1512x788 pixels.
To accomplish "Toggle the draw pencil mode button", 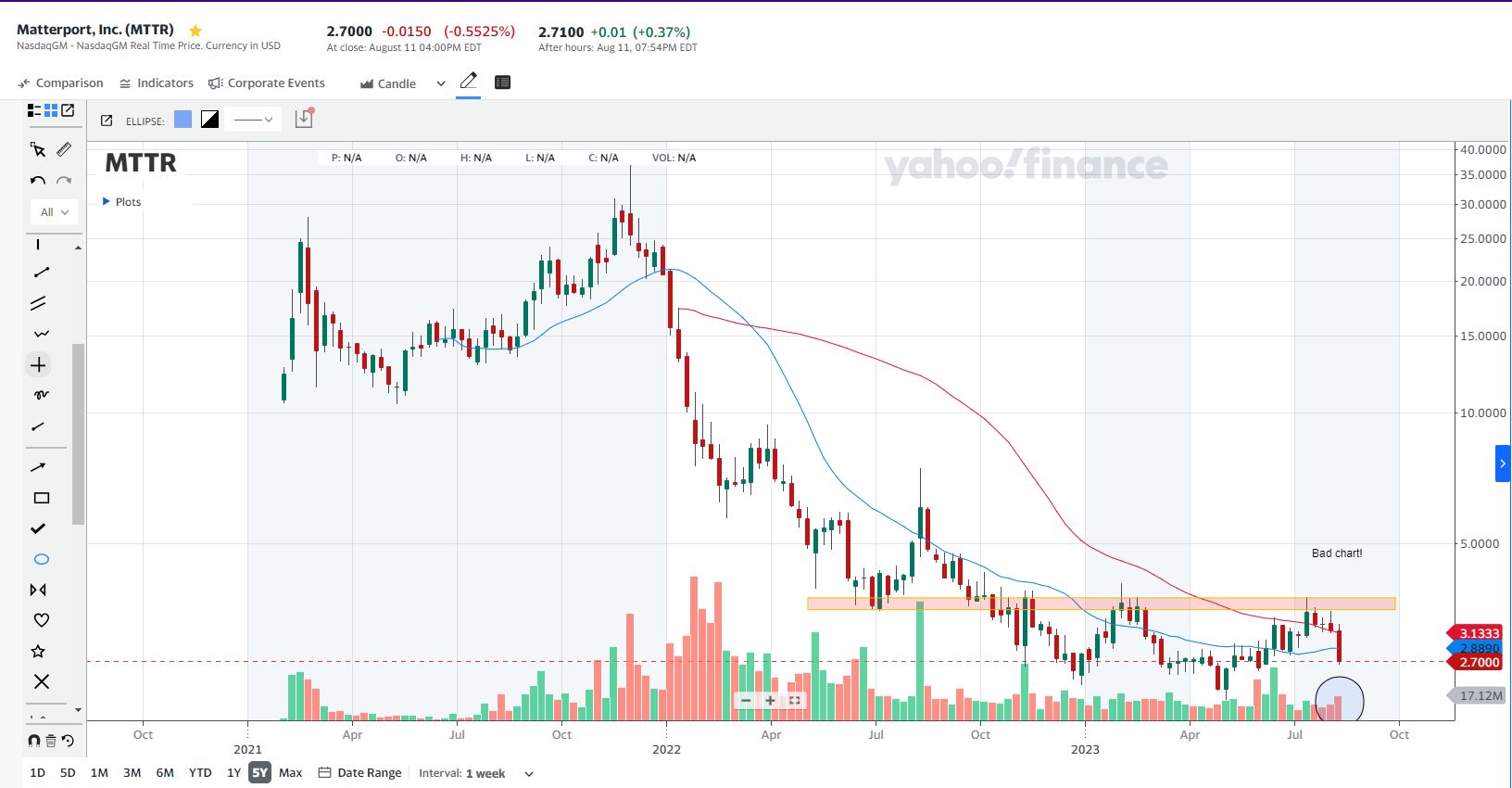I will (x=468, y=82).
